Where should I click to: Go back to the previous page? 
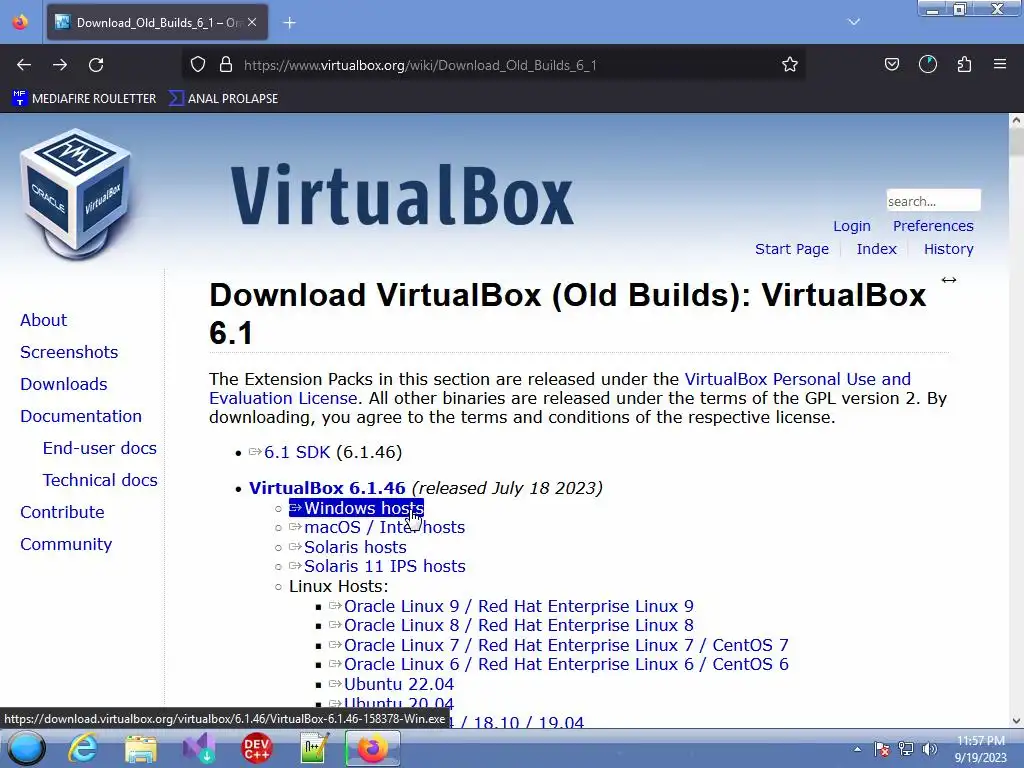[24, 65]
